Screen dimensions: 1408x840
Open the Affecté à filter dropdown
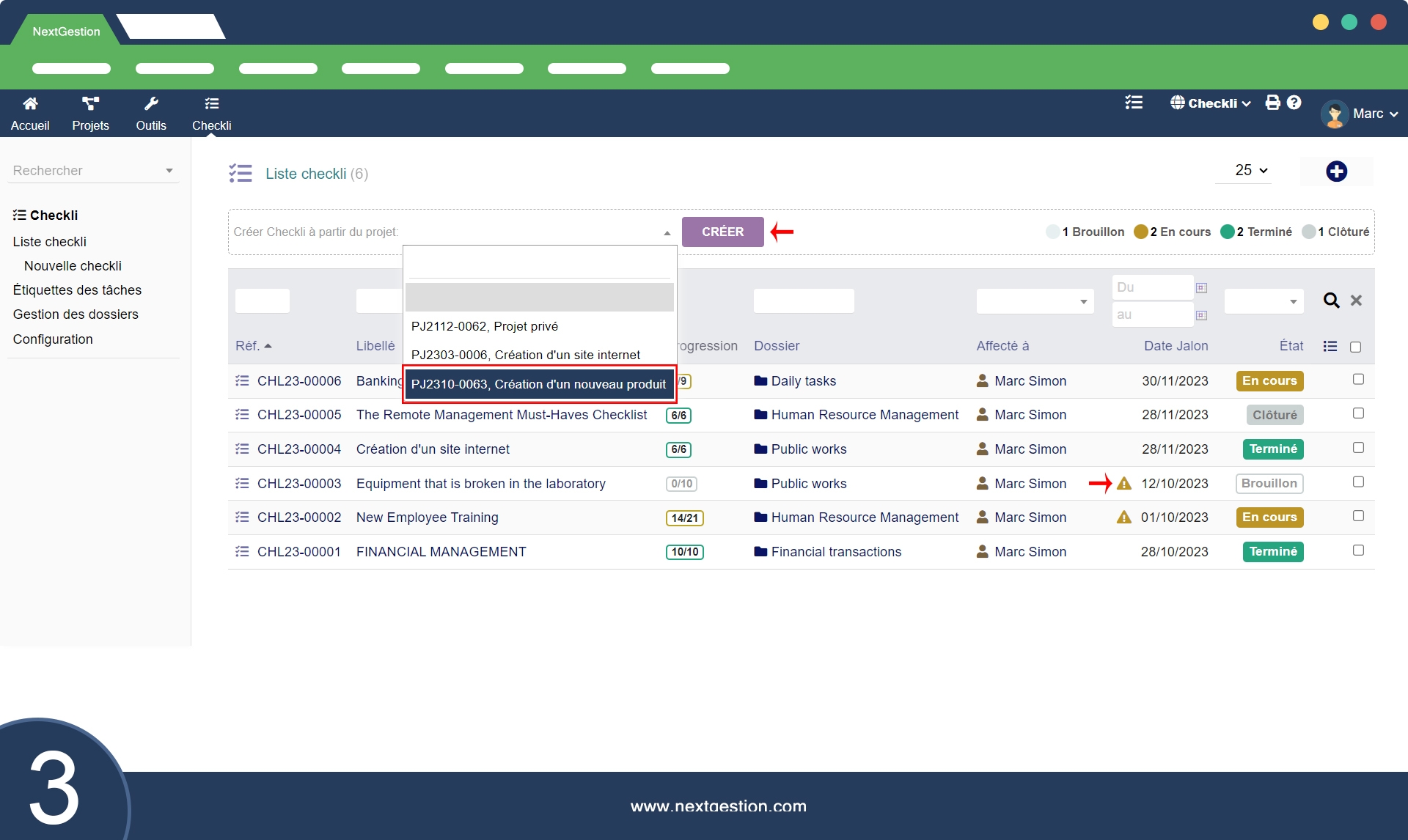[x=1035, y=301]
